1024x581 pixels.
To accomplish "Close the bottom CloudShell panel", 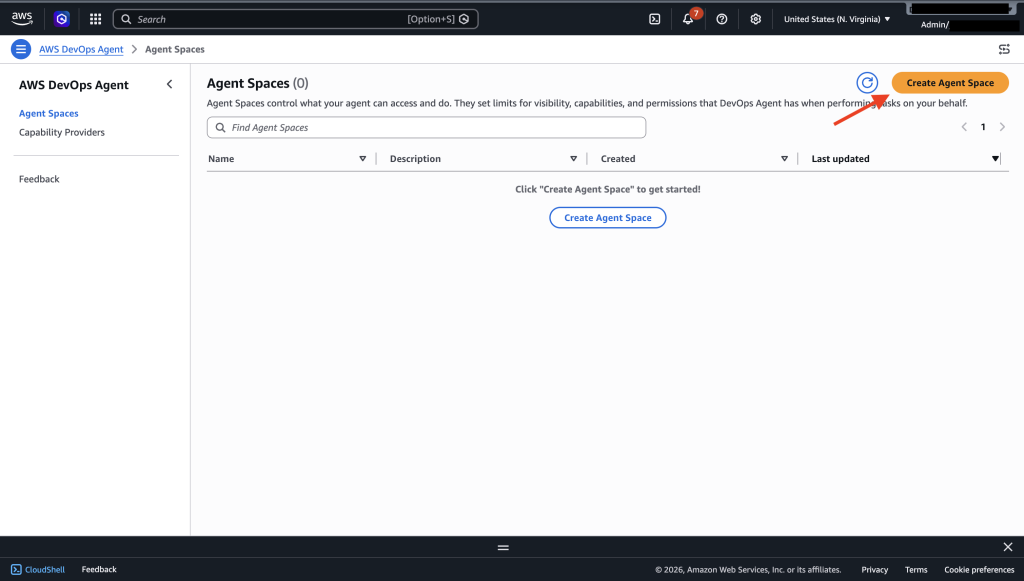I will 1008,547.
